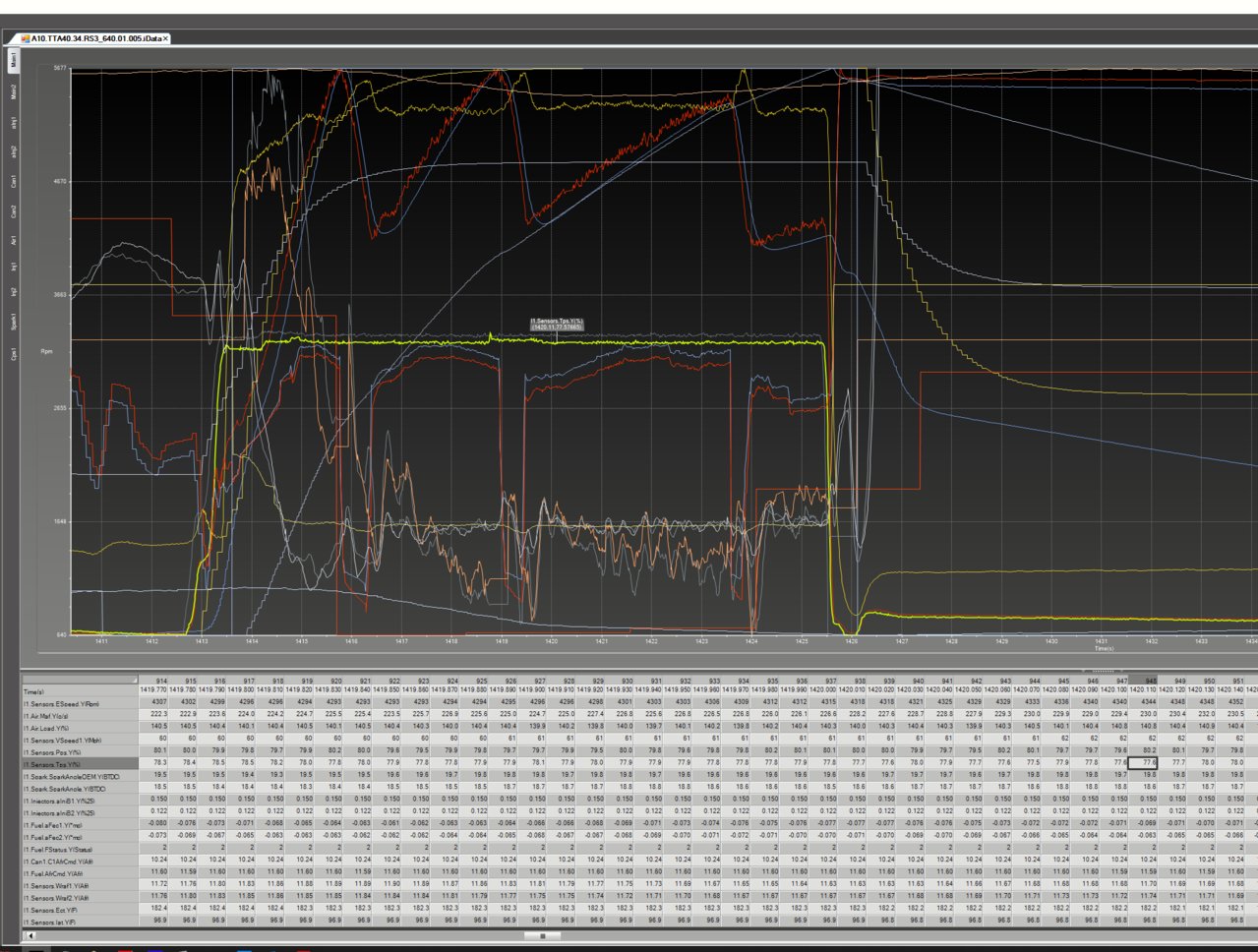Open the Afr1 side tab
The height and width of the screenshot is (952, 1258).
pyautogui.click(x=14, y=239)
